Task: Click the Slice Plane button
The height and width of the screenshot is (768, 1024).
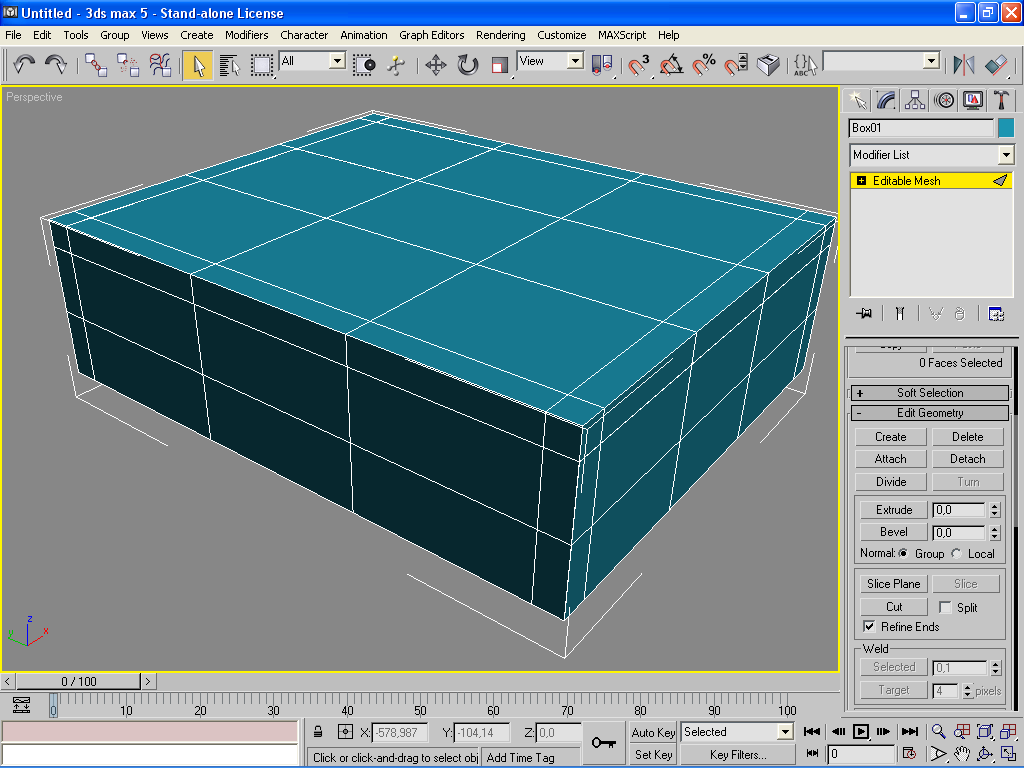Action: click(893, 584)
